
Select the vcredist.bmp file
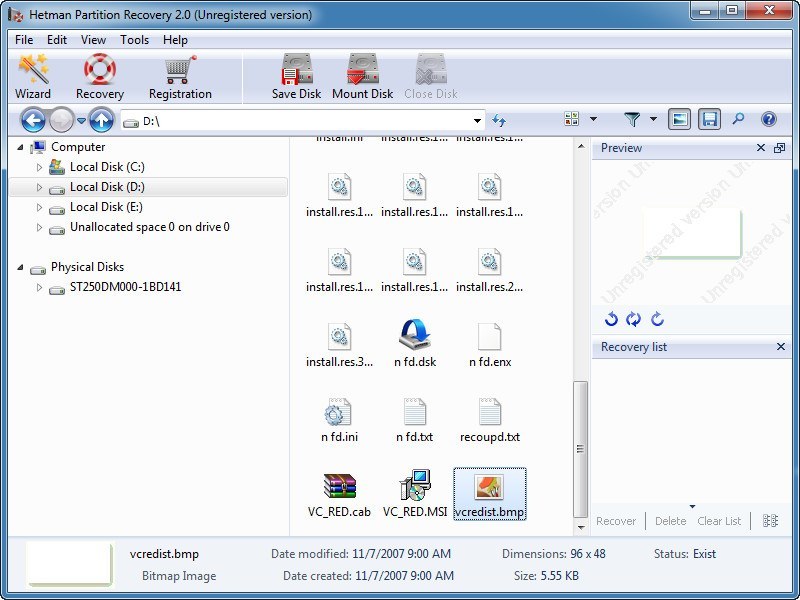489,492
